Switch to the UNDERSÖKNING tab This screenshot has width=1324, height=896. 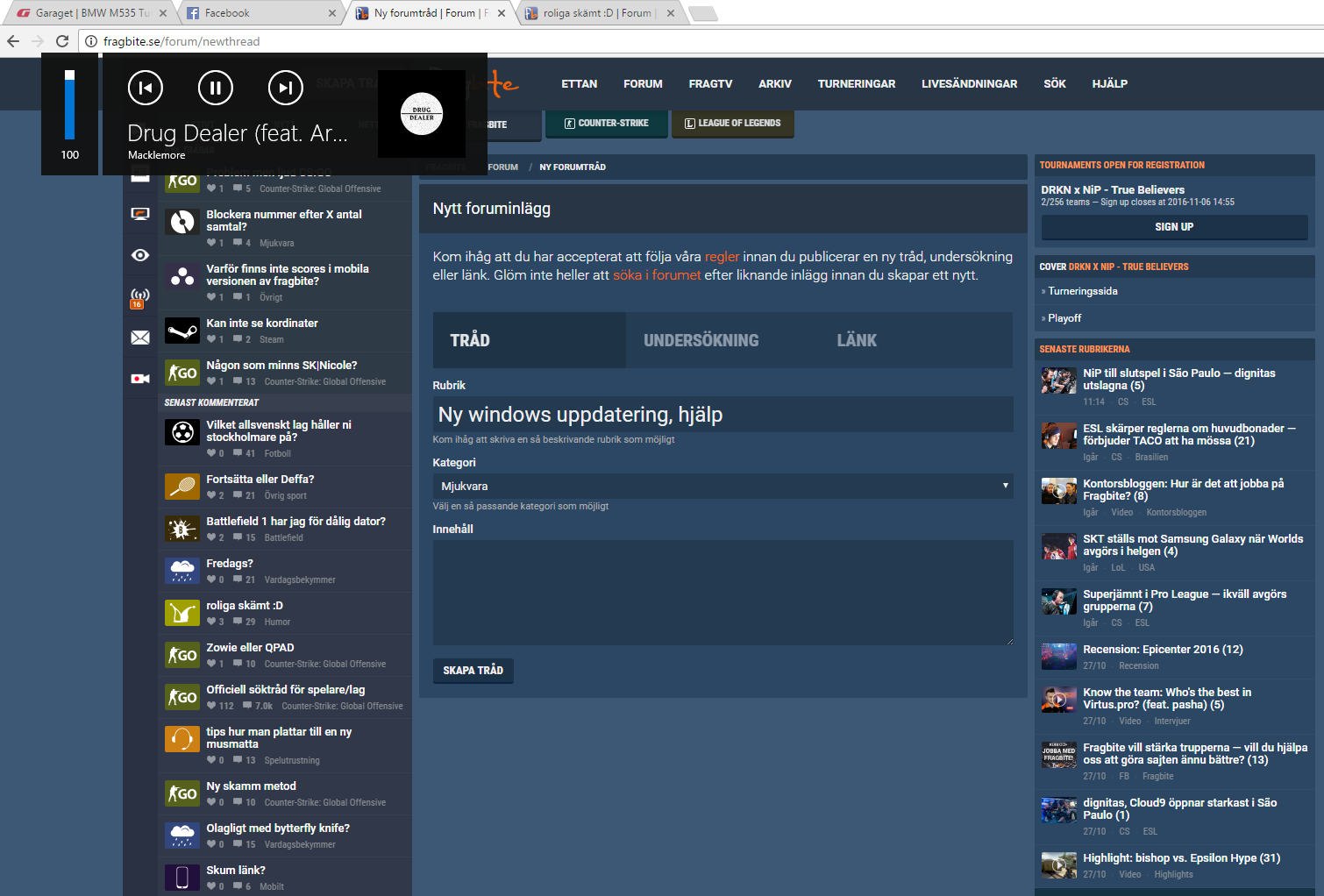click(701, 340)
